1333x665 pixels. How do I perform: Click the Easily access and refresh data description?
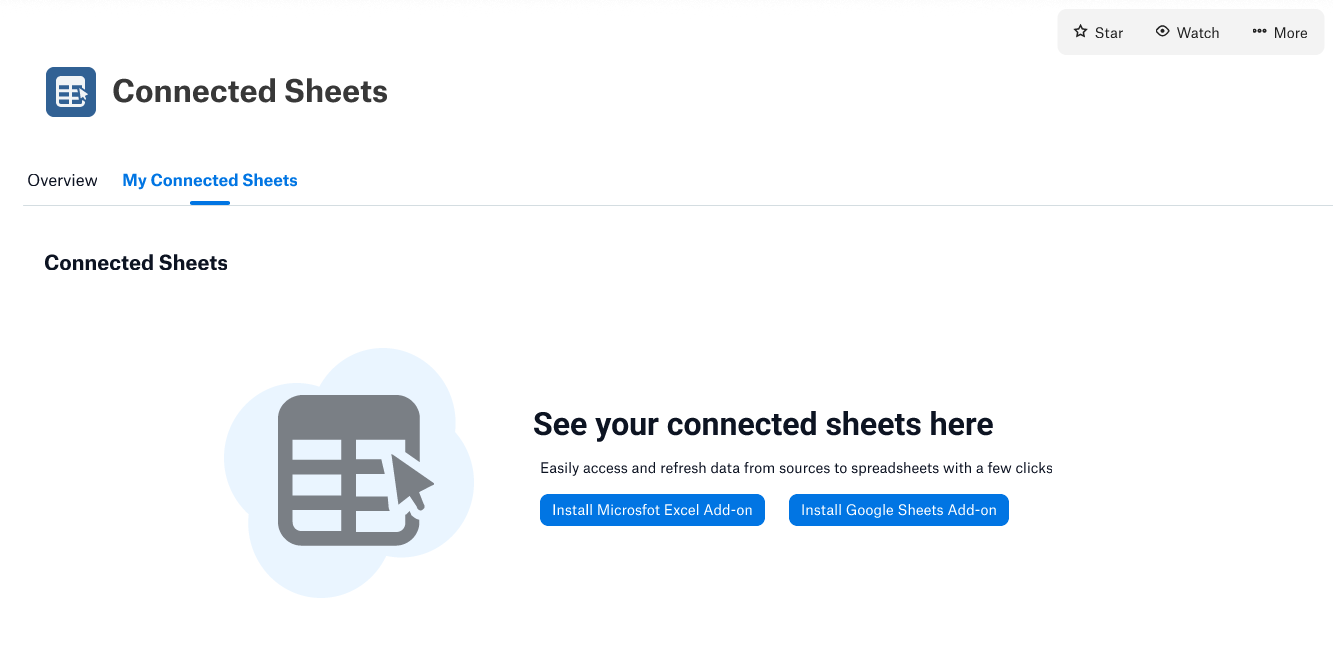(796, 468)
